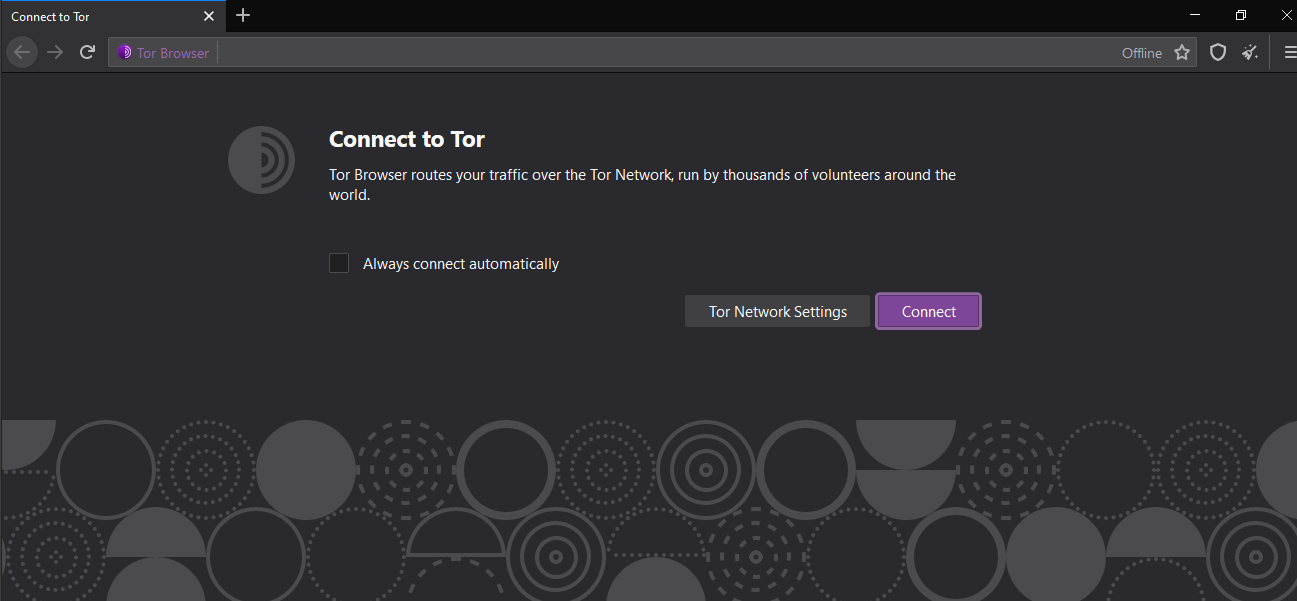Close the Connect to Tor tab
The image size is (1297, 601).
(x=209, y=16)
